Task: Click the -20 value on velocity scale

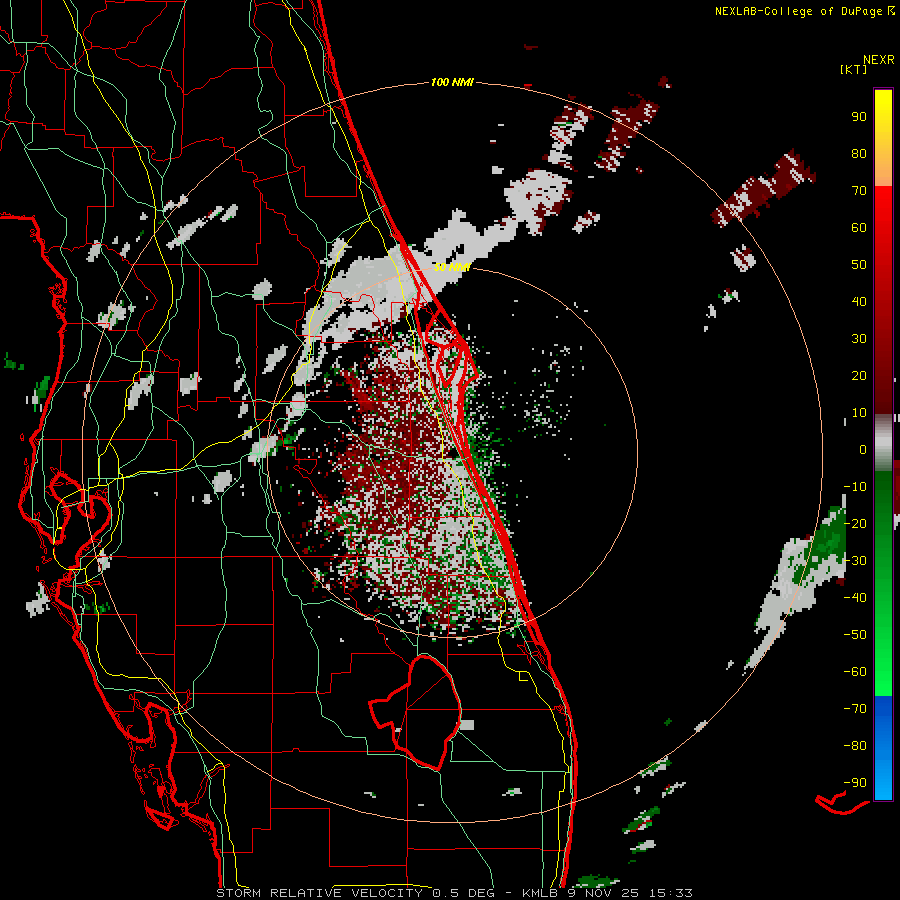Action: tap(855, 524)
